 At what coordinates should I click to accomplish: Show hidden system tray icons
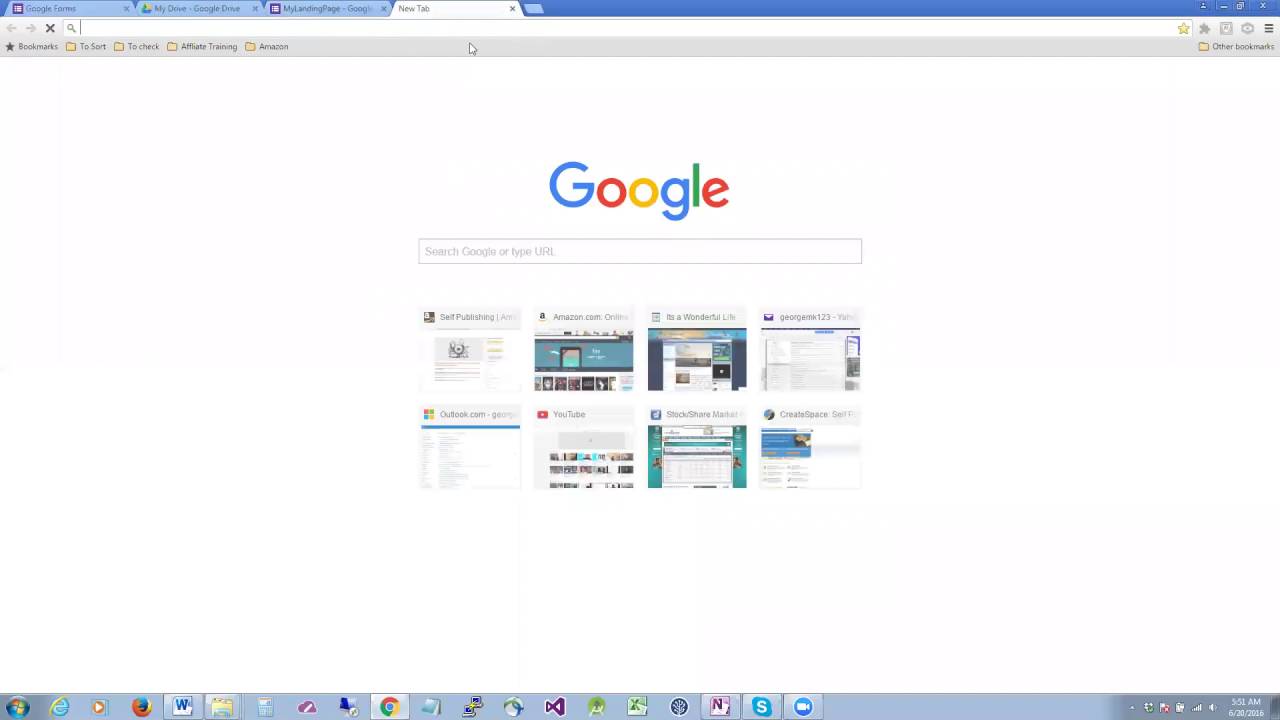[x=1132, y=708]
